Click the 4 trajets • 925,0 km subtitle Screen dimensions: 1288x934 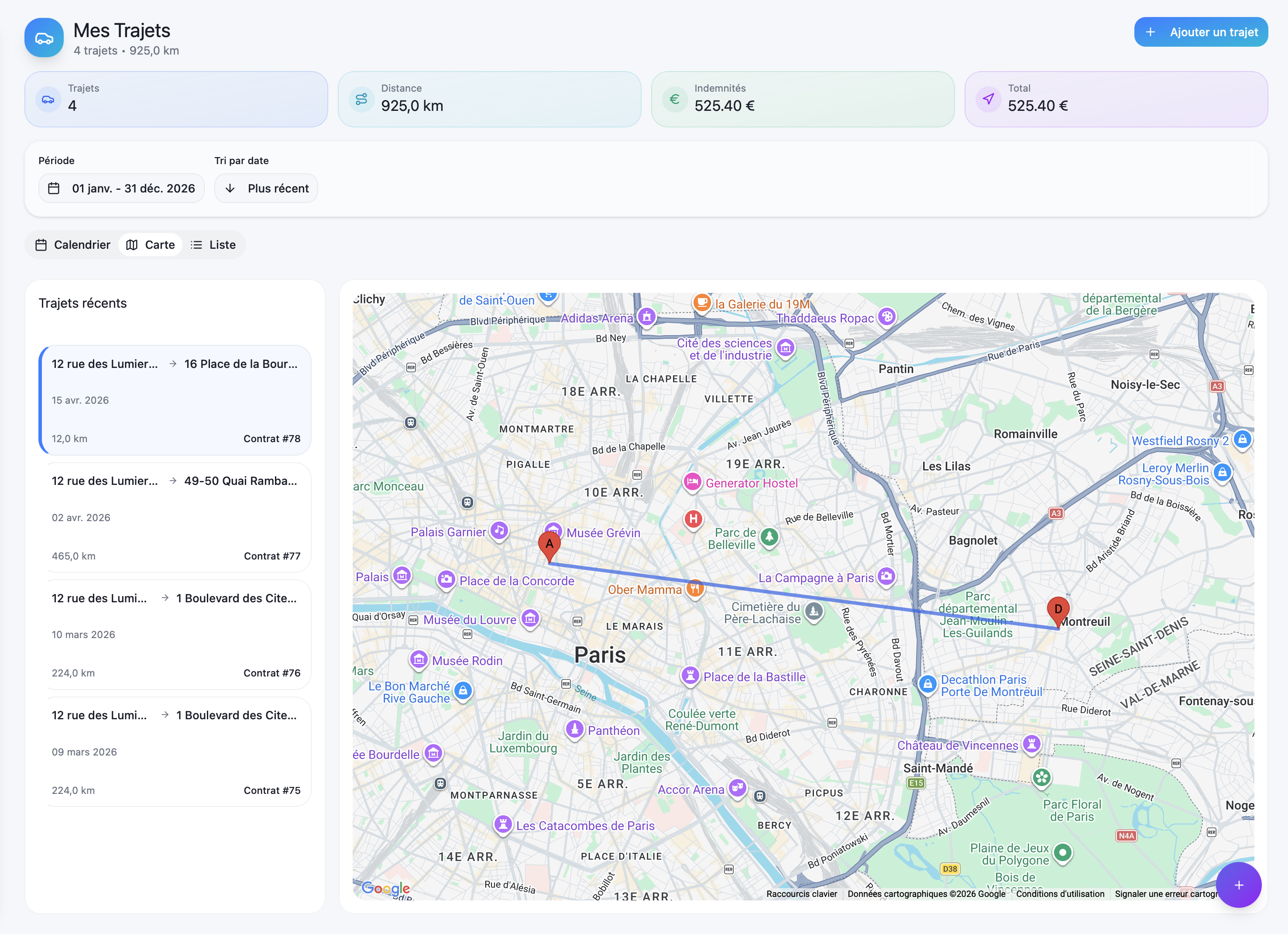point(126,51)
